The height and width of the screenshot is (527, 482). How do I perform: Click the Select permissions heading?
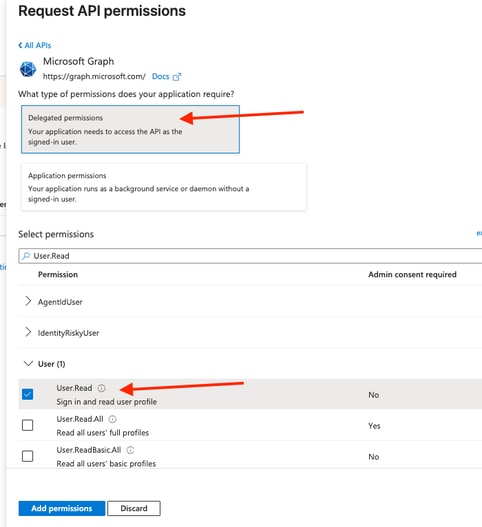pos(56,234)
